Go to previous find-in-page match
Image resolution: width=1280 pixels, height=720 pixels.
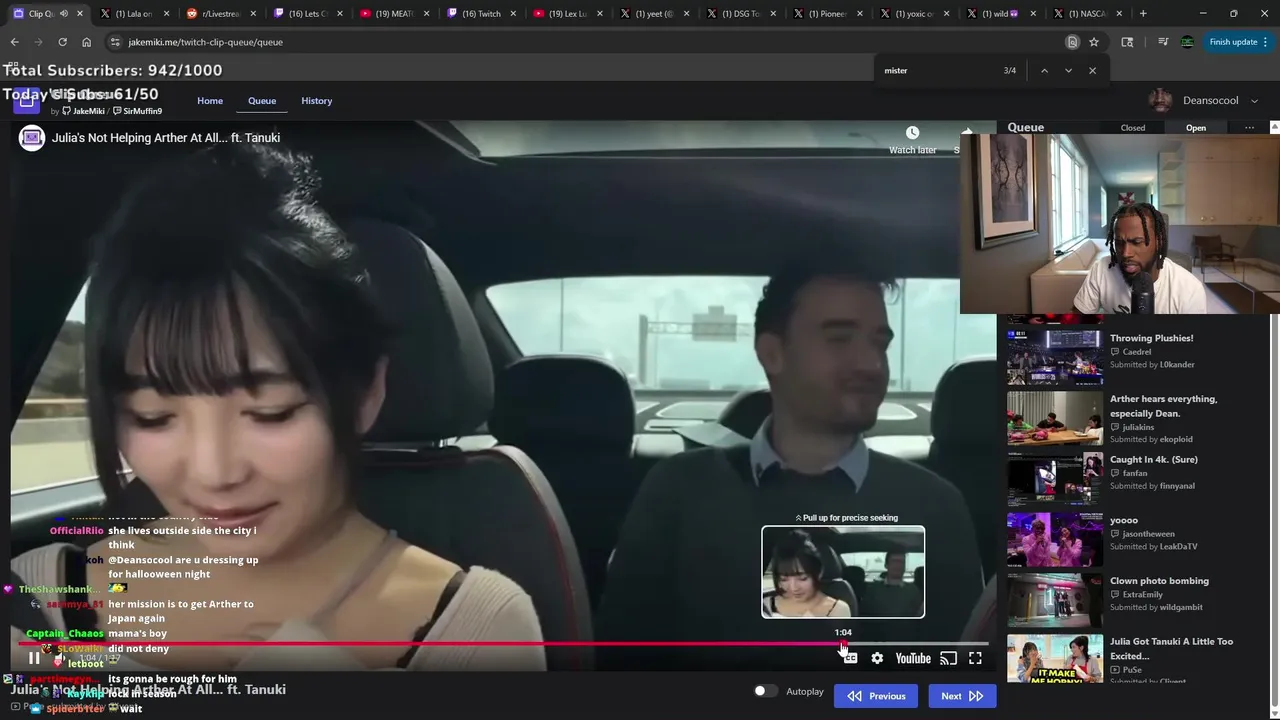point(1044,71)
